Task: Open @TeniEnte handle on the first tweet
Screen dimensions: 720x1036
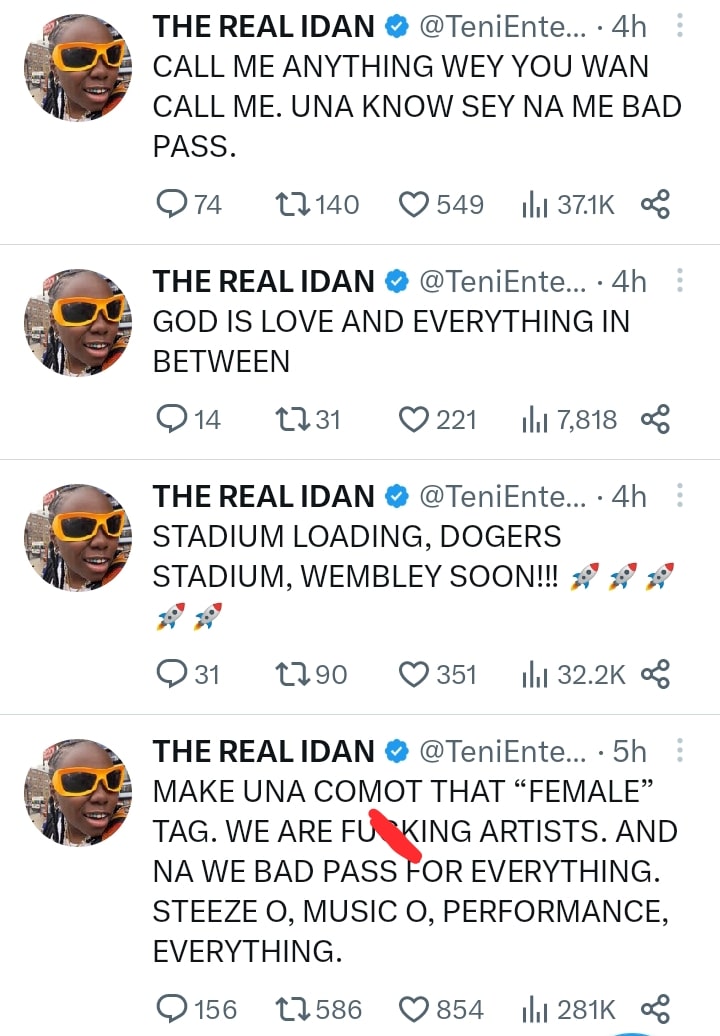Action: tap(503, 28)
